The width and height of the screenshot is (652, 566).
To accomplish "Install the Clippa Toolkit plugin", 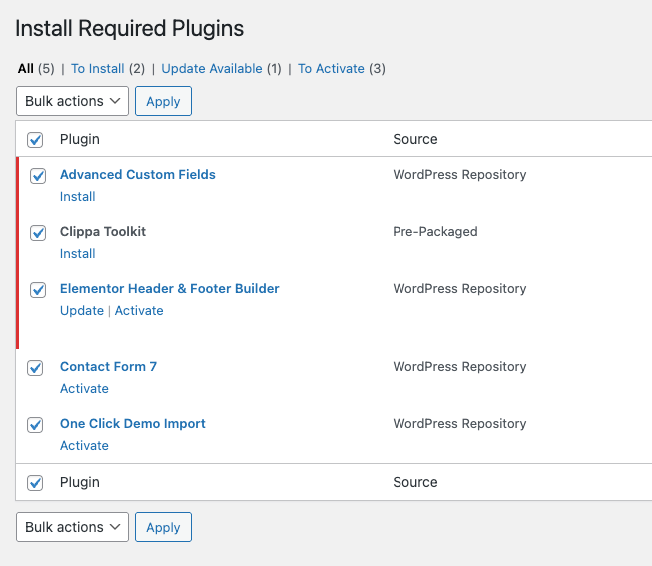I will pyautogui.click(x=78, y=253).
